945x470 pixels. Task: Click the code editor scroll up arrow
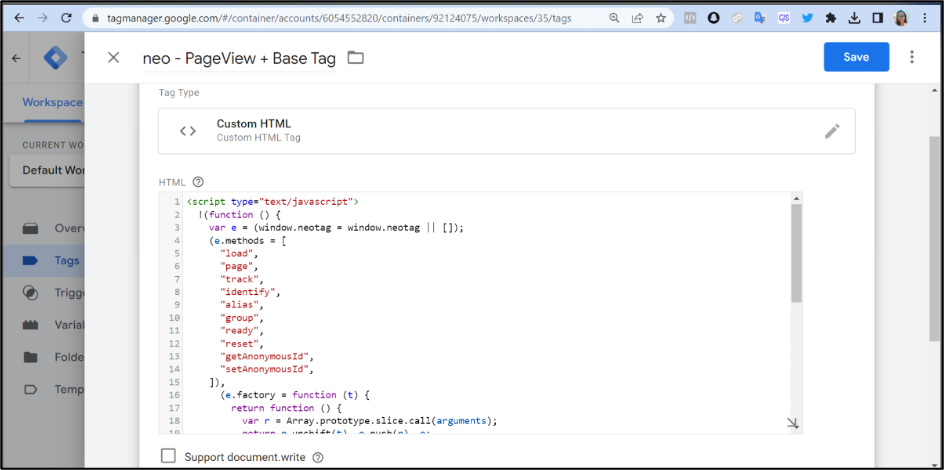click(796, 198)
